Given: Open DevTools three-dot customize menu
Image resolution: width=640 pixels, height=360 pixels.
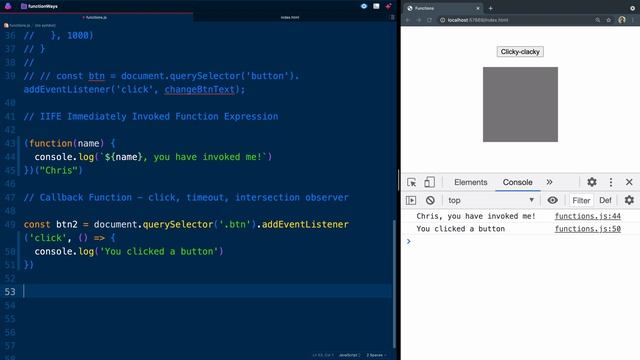Looking at the screenshot, I should (611, 182).
